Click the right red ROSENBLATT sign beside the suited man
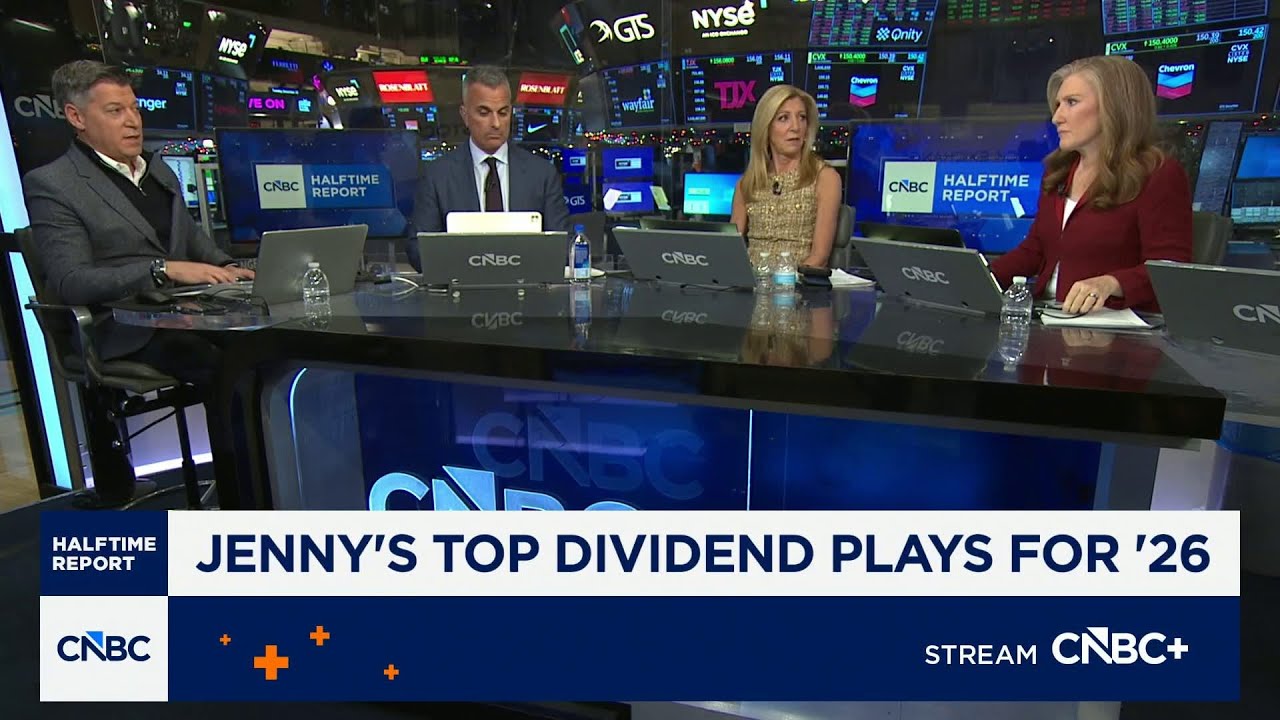The width and height of the screenshot is (1280, 720). [x=542, y=89]
